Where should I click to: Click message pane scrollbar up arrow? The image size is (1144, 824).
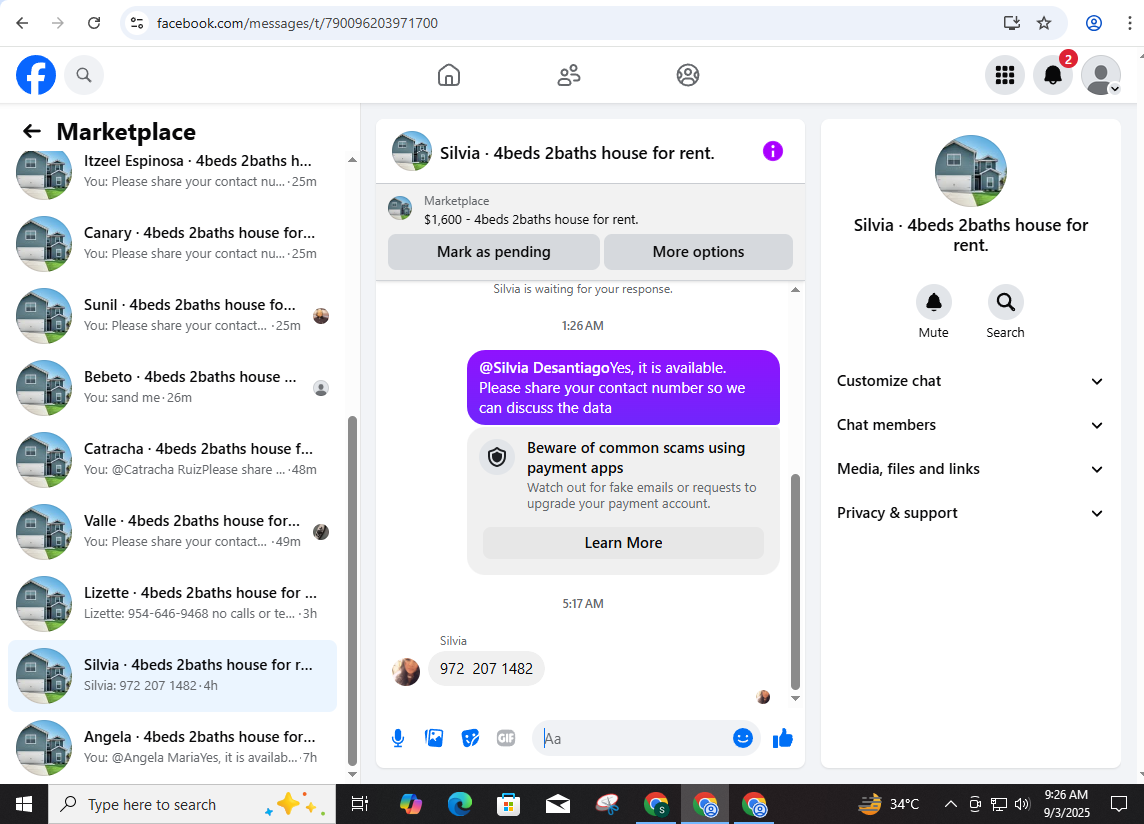point(795,290)
